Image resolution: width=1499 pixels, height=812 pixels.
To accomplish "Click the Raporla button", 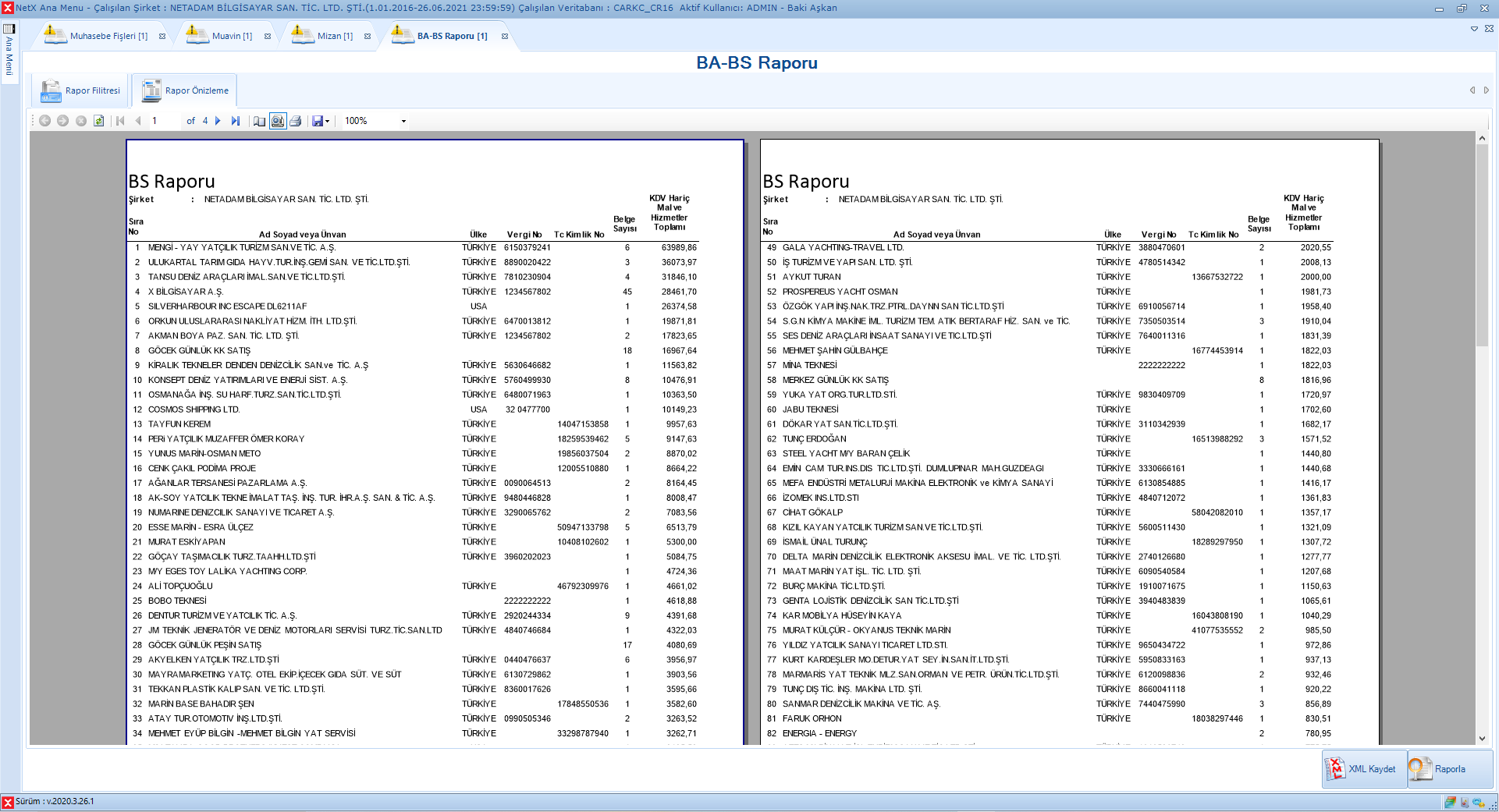I will tap(1450, 769).
